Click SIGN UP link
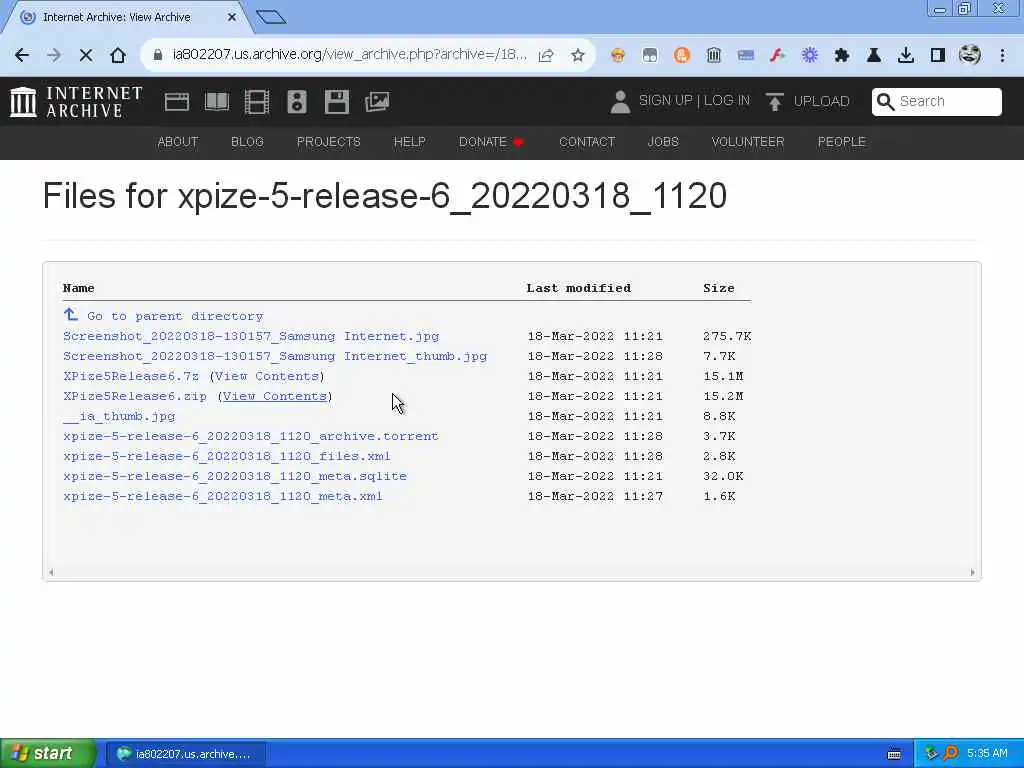 pyautogui.click(x=665, y=101)
